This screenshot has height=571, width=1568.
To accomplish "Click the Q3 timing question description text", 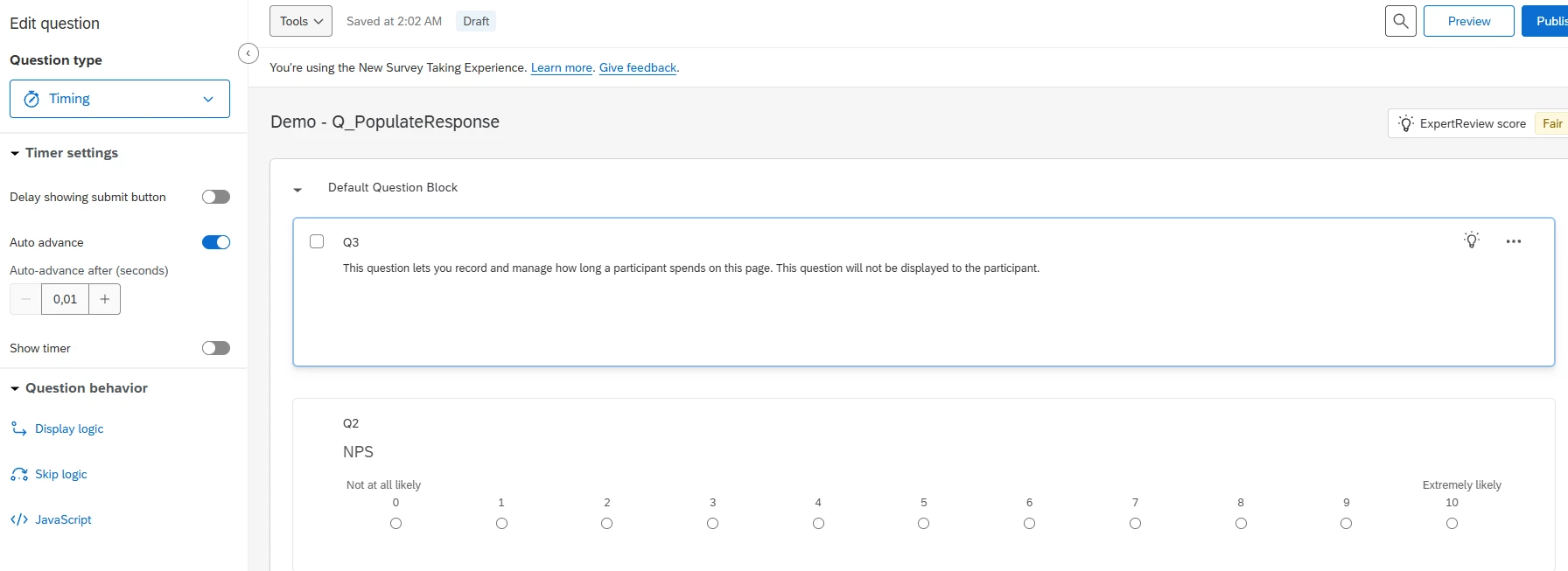I will point(691,268).
